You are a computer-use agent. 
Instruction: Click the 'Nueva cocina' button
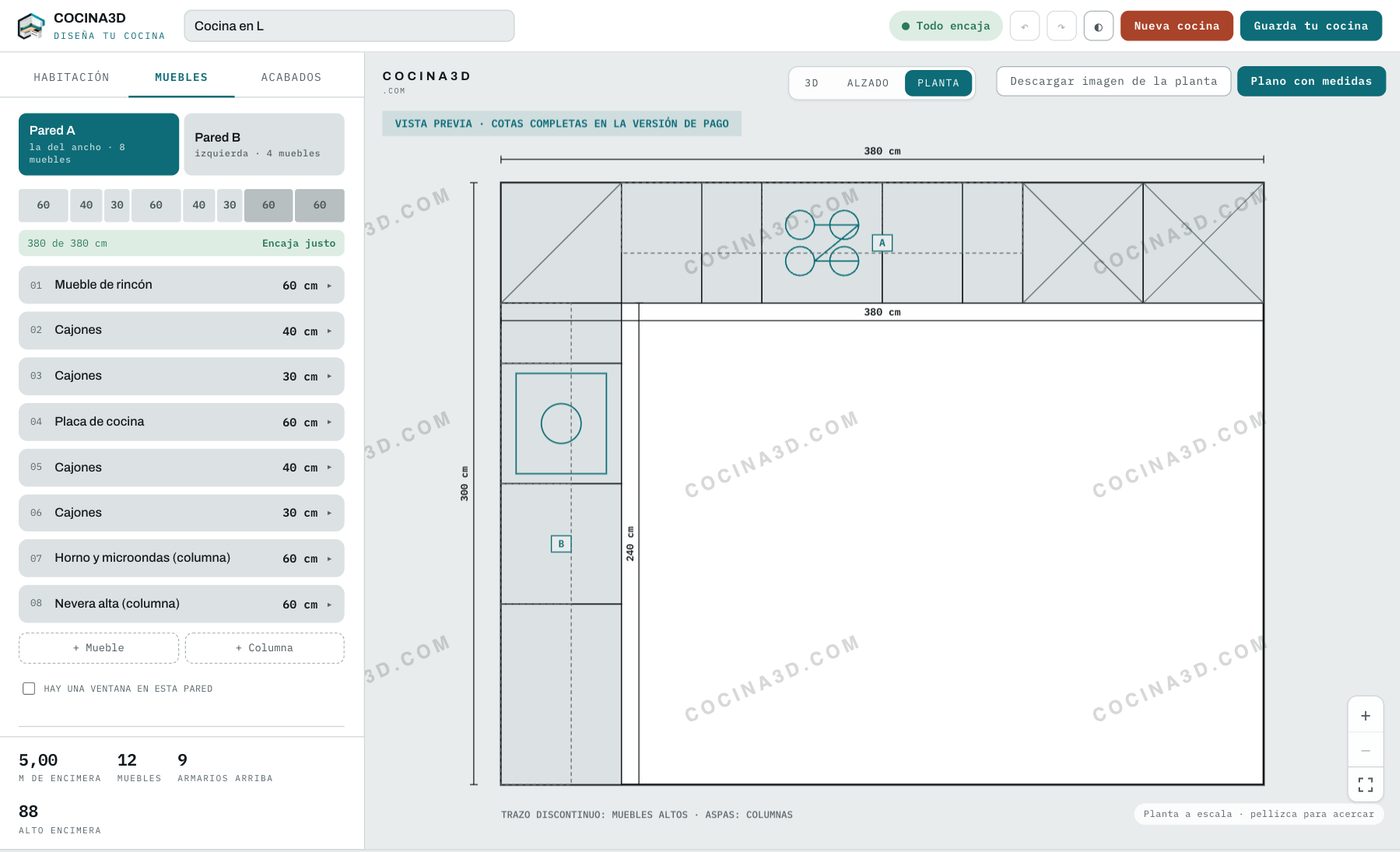click(x=1177, y=26)
